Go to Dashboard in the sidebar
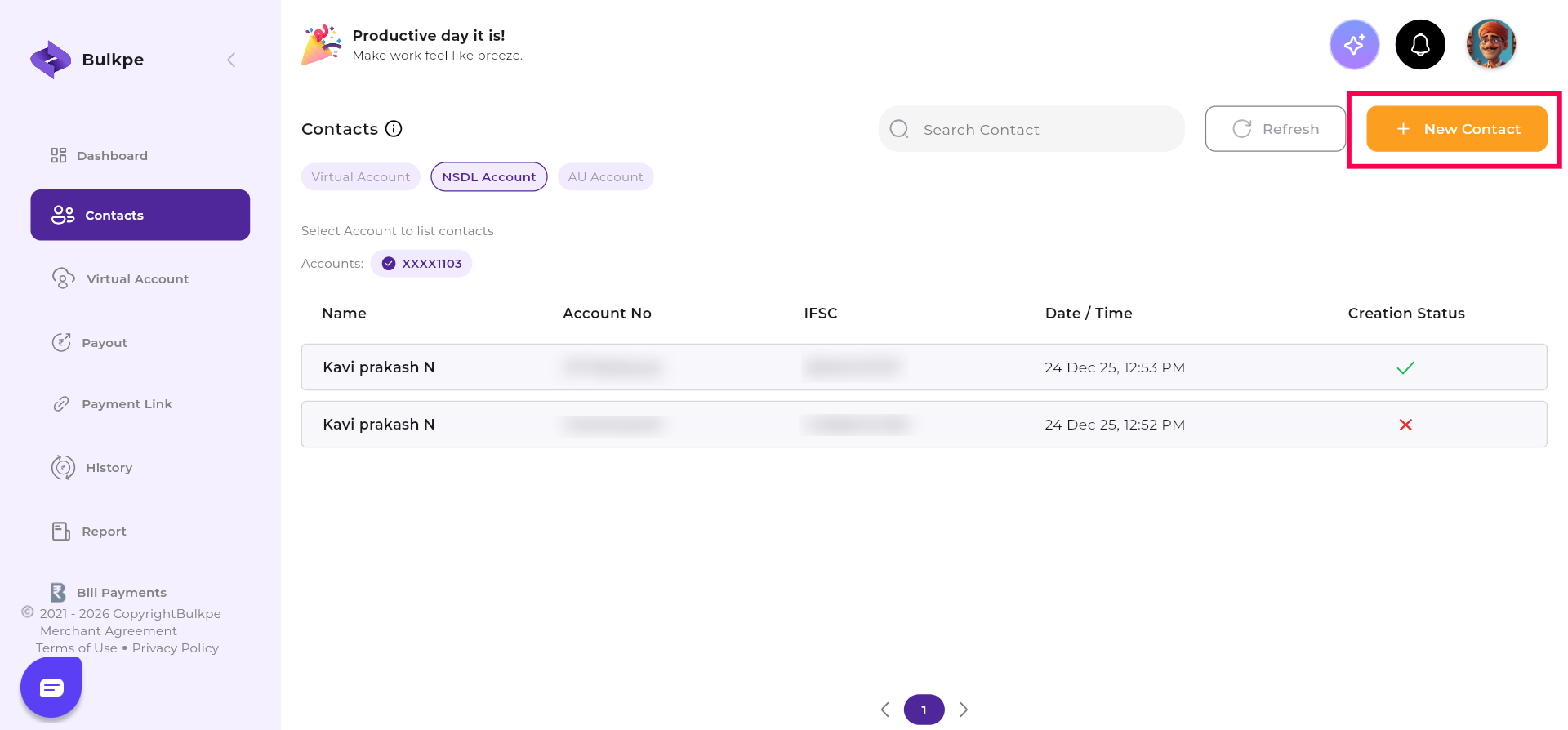Viewport: 1568px width, 730px height. (x=111, y=156)
